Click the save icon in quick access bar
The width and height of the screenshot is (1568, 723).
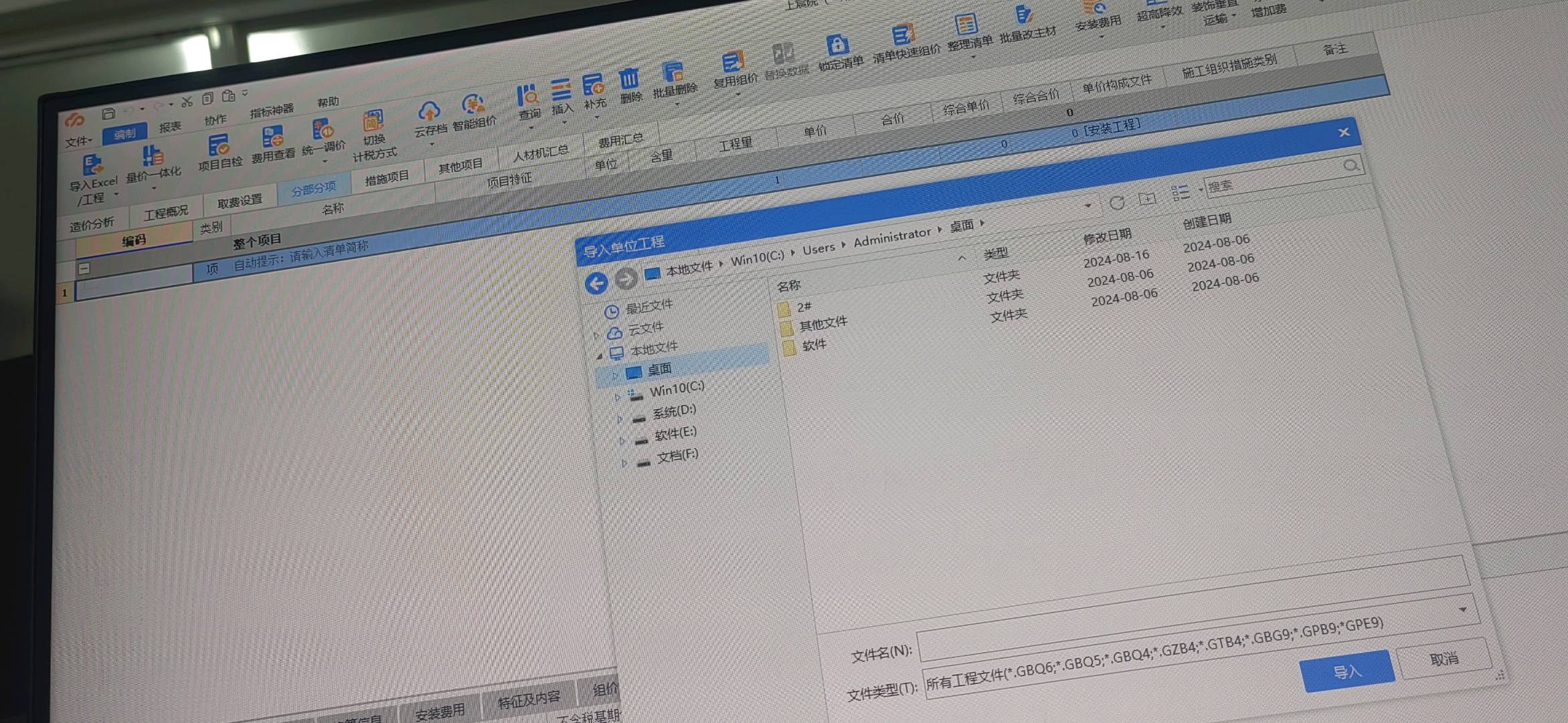(108, 113)
